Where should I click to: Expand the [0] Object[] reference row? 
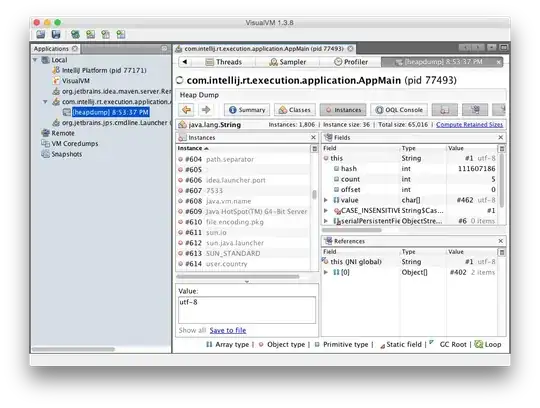[x=326, y=272]
